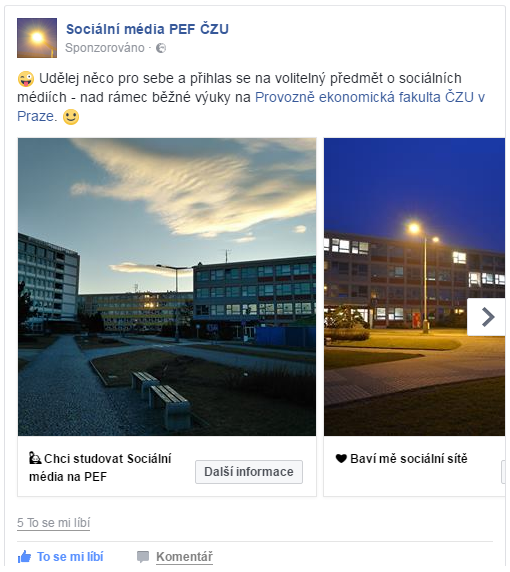
Task: Click the winking tongue emoji in post text
Action: pyautogui.click(x=26, y=79)
